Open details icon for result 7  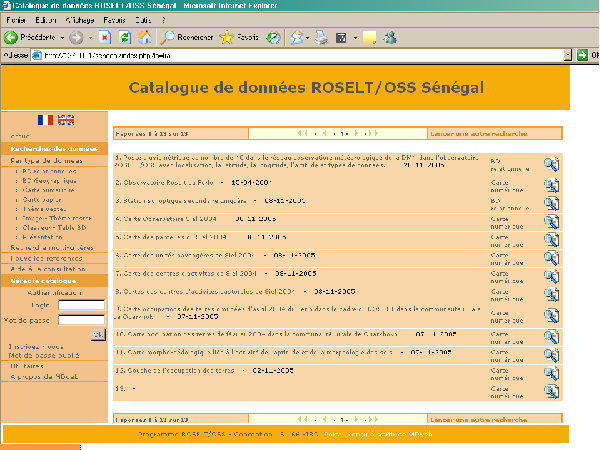click(x=551, y=276)
